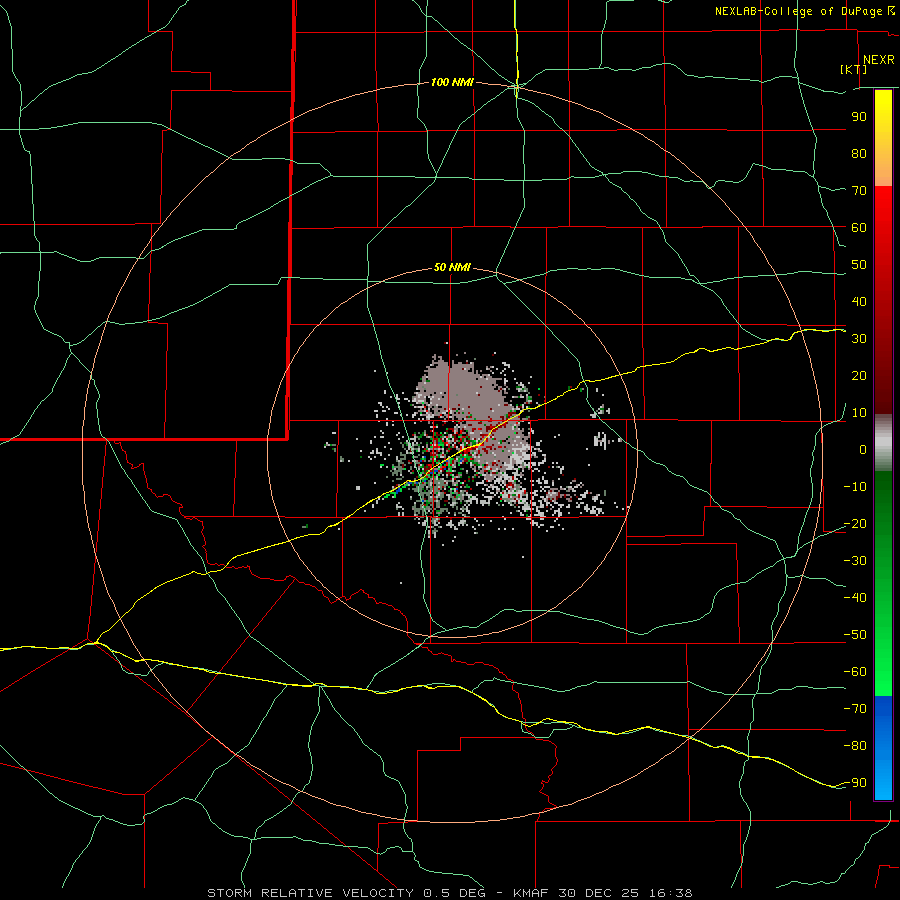This screenshot has width=900, height=900.
Task: Click the Storm Relative Velocity caption at bottom
Action: point(449,893)
